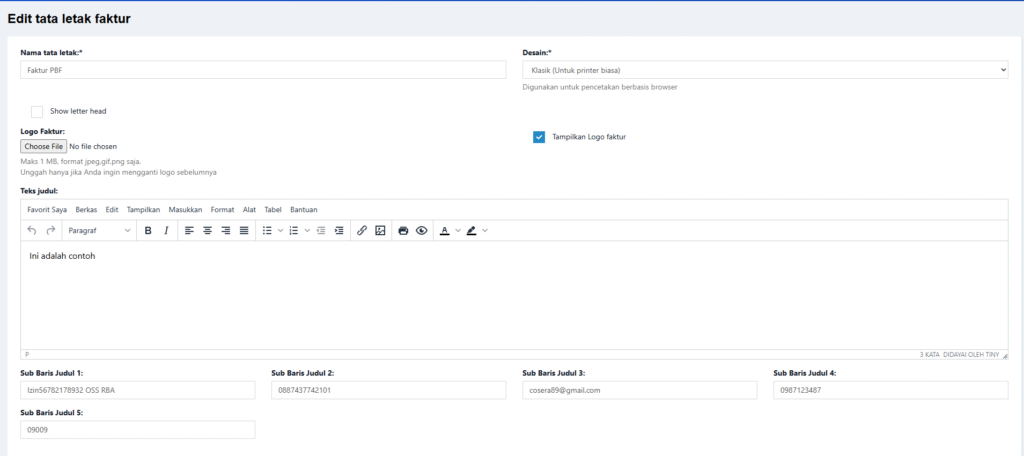The image size is (1024, 456).
Task: Click the undo arrow in the editor
Action: 32,231
